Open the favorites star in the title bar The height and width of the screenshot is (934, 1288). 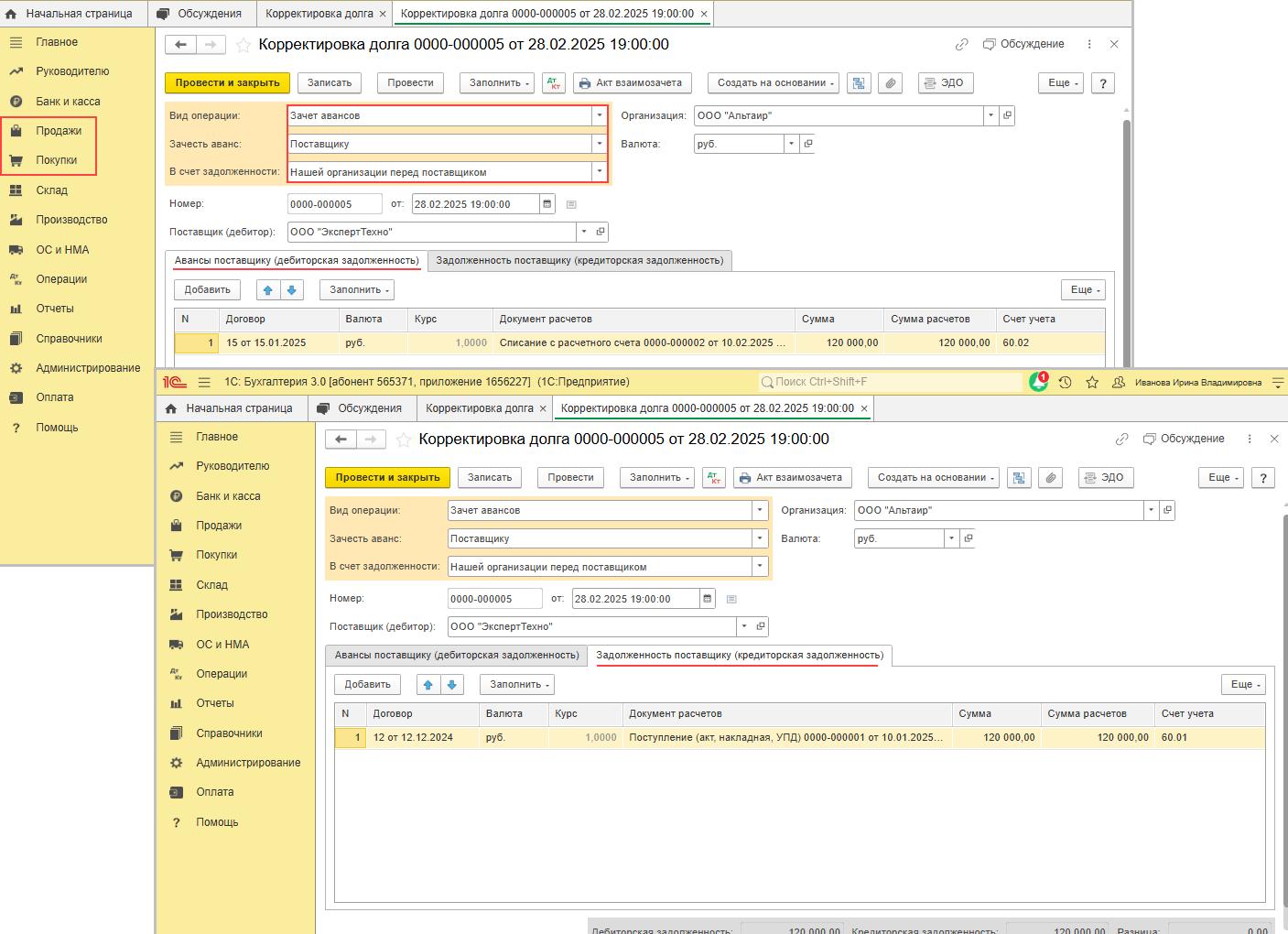pos(1091,383)
